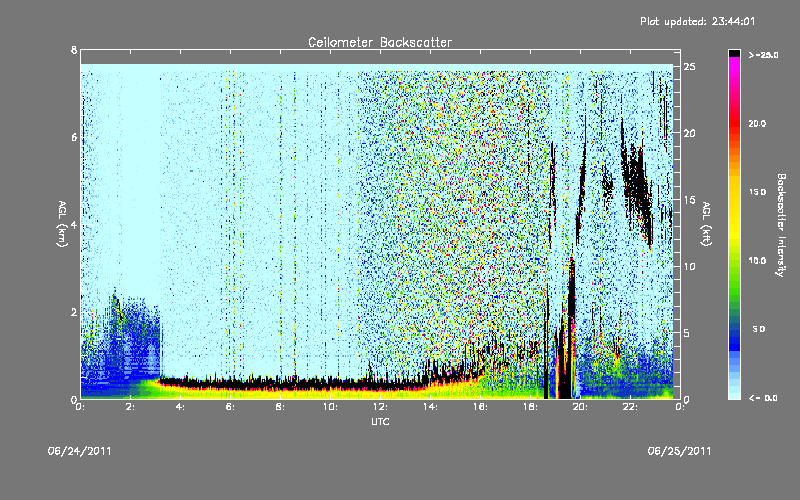Viewport: 800px width, 500px height.
Task: Click the right 'AGL (kft)' axis label
Action: click(x=706, y=224)
